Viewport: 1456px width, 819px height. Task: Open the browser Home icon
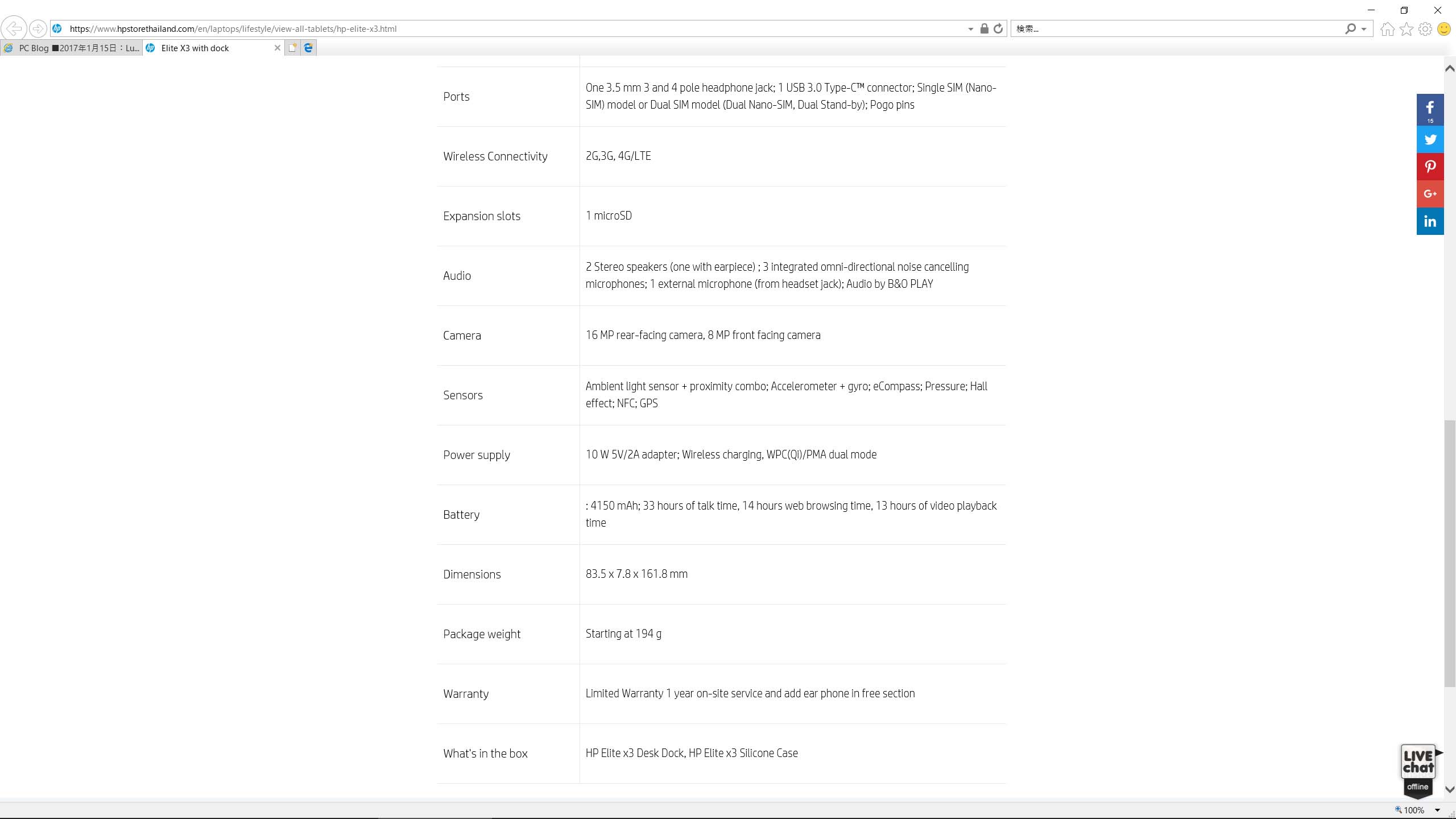(x=1387, y=29)
